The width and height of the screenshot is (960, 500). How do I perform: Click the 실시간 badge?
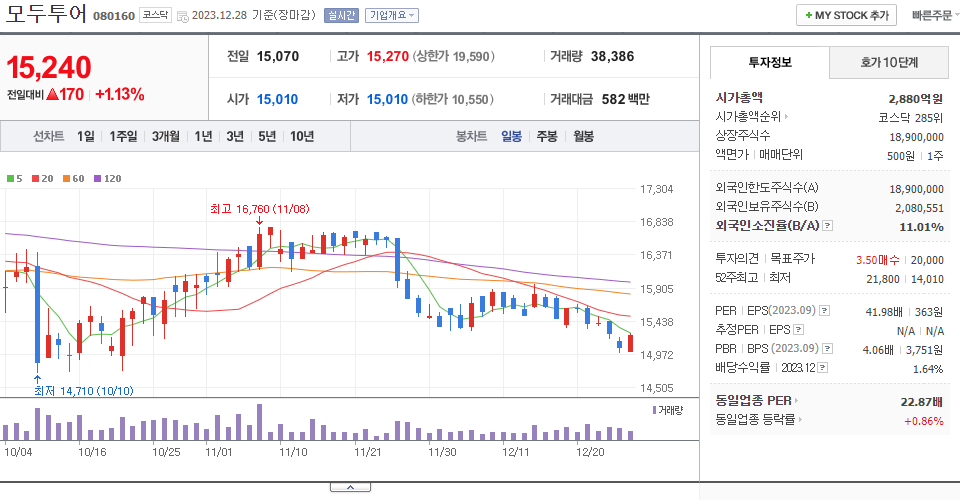[x=341, y=15]
